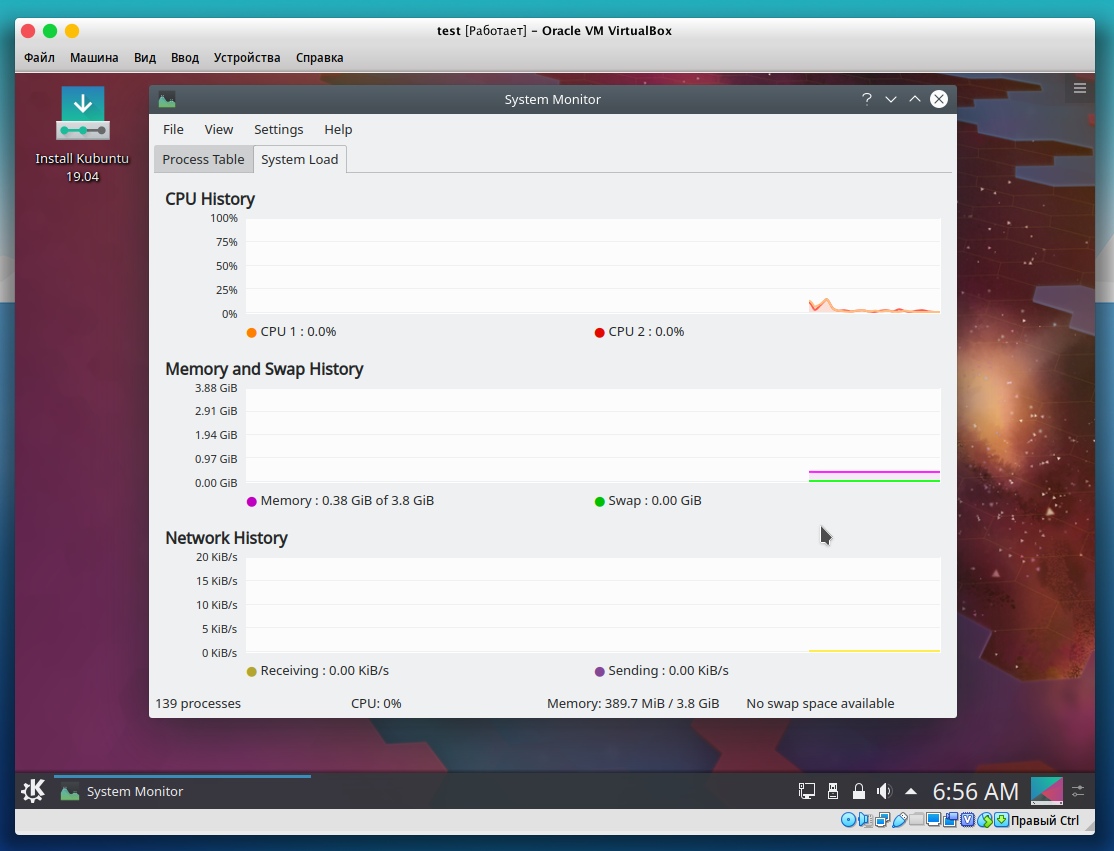Click the purple Sending legend dot
1114x851 pixels.
click(x=599, y=671)
